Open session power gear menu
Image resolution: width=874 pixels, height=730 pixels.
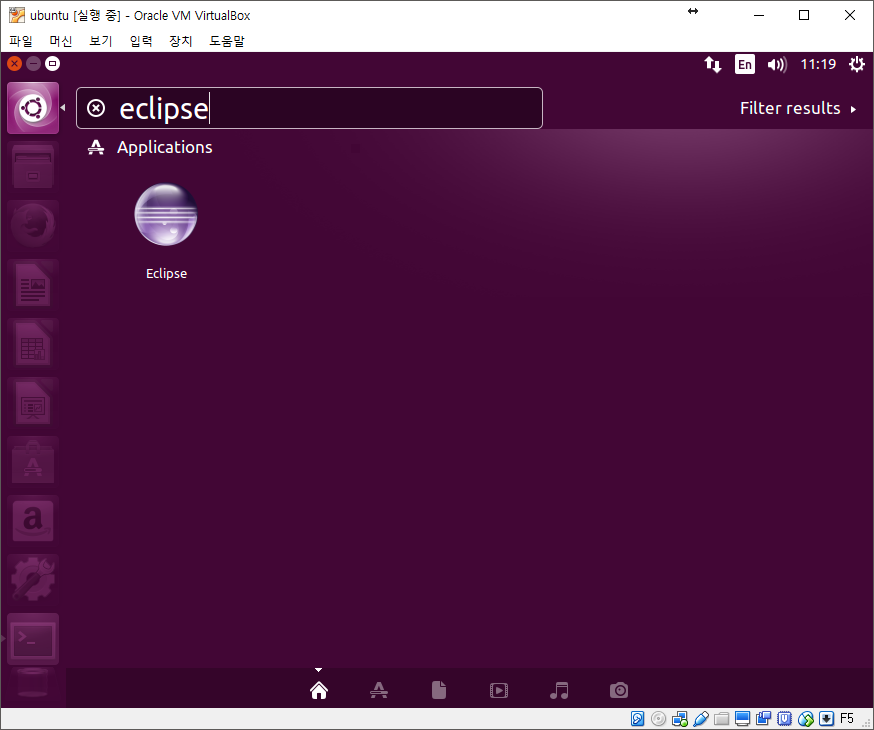[857, 65]
